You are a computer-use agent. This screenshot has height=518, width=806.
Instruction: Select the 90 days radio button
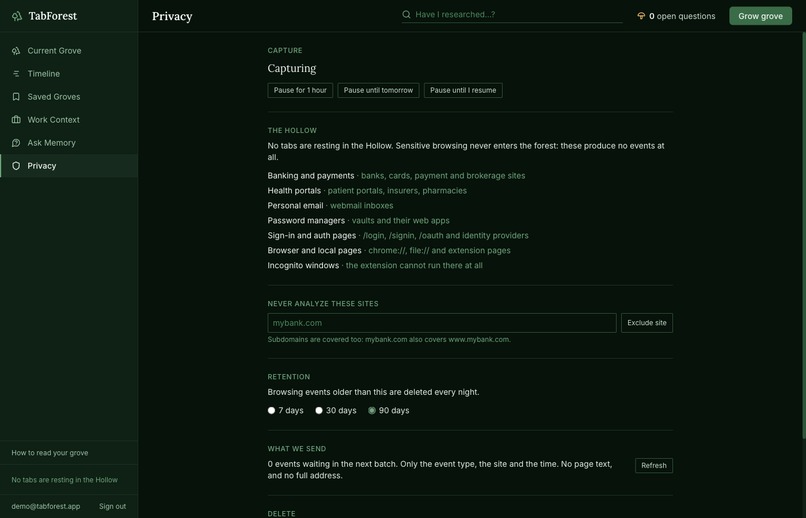click(x=372, y=410)
